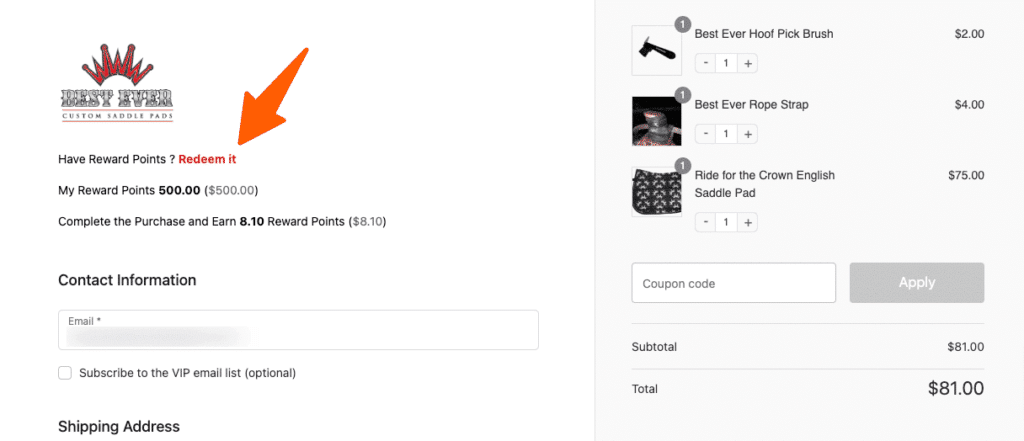The image size is (1024, 441).
Task: Open the Rope Strap product thumbnail
Action: pyautogui.click(x=657, y=121)
